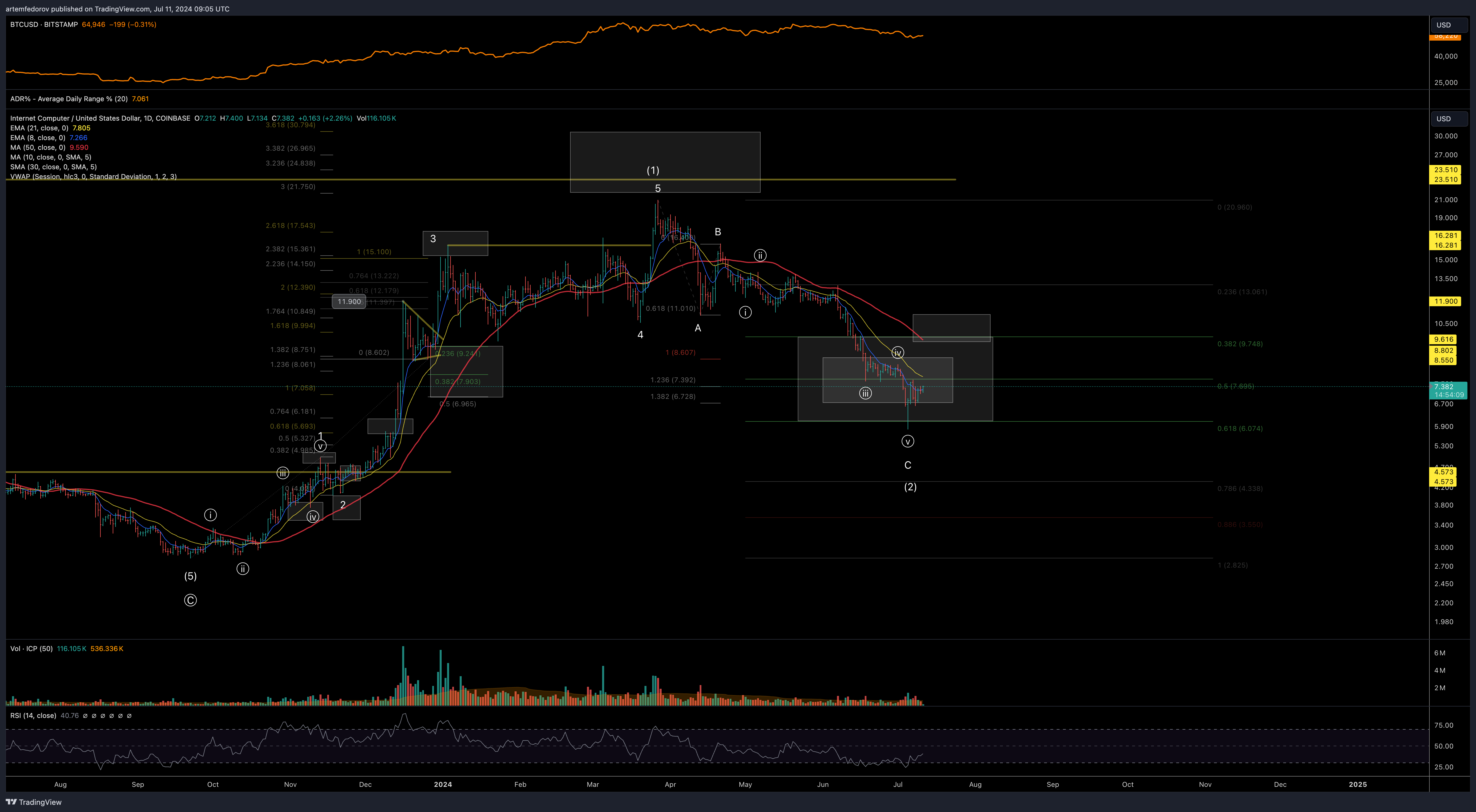This screenshot has width=1476, height=812.
Task: Select the 1.382 (6.728) Fibonacci label
Action: point(673,397)
